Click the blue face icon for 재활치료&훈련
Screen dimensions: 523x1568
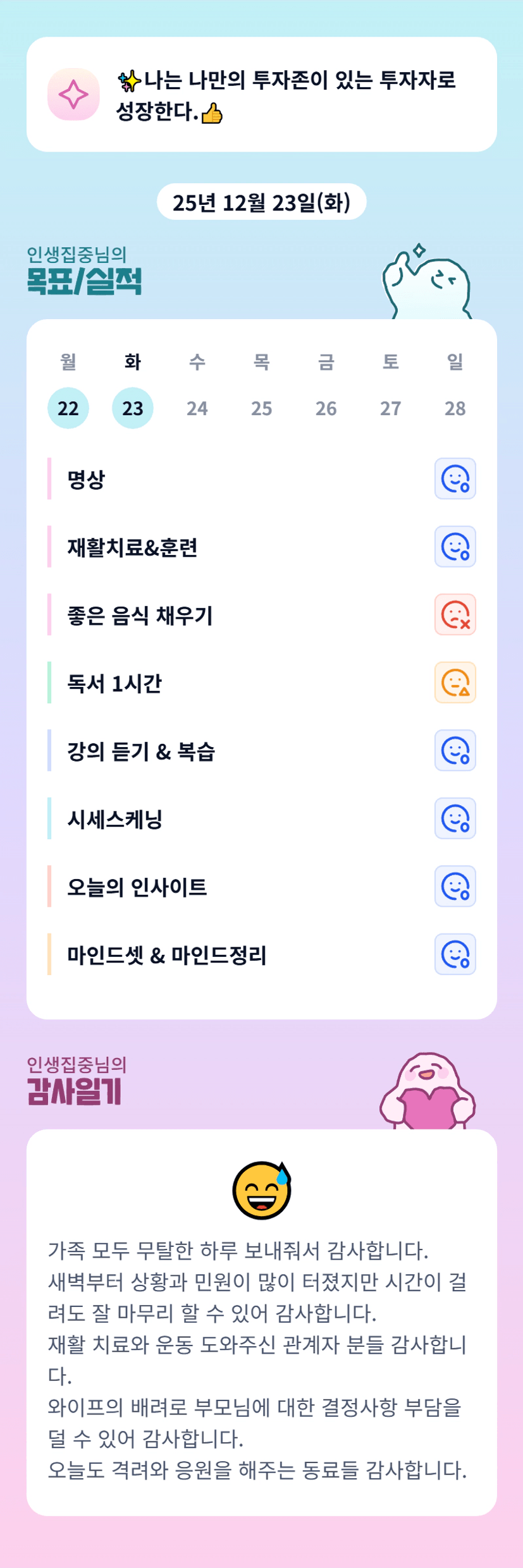pyautogui.click(x=455, y=547)
